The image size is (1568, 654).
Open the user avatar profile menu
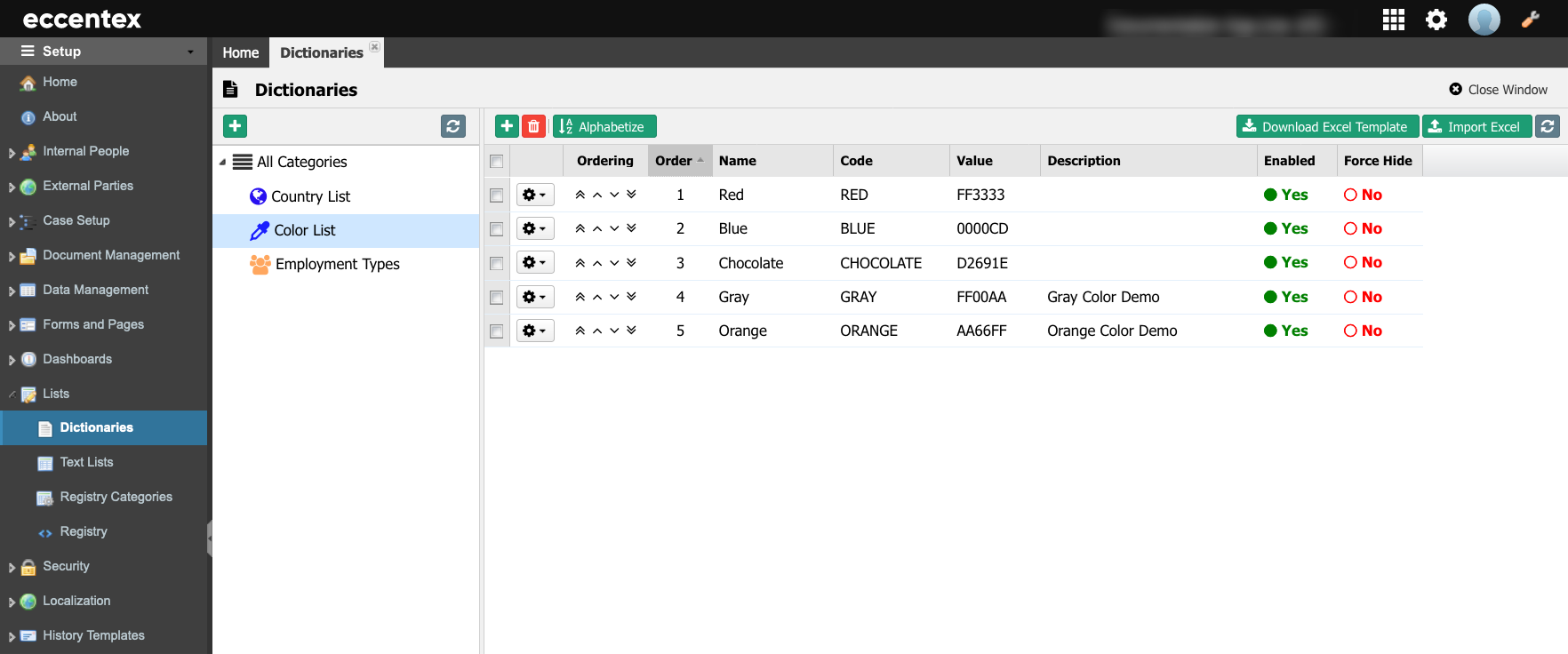pos(1484,20)
